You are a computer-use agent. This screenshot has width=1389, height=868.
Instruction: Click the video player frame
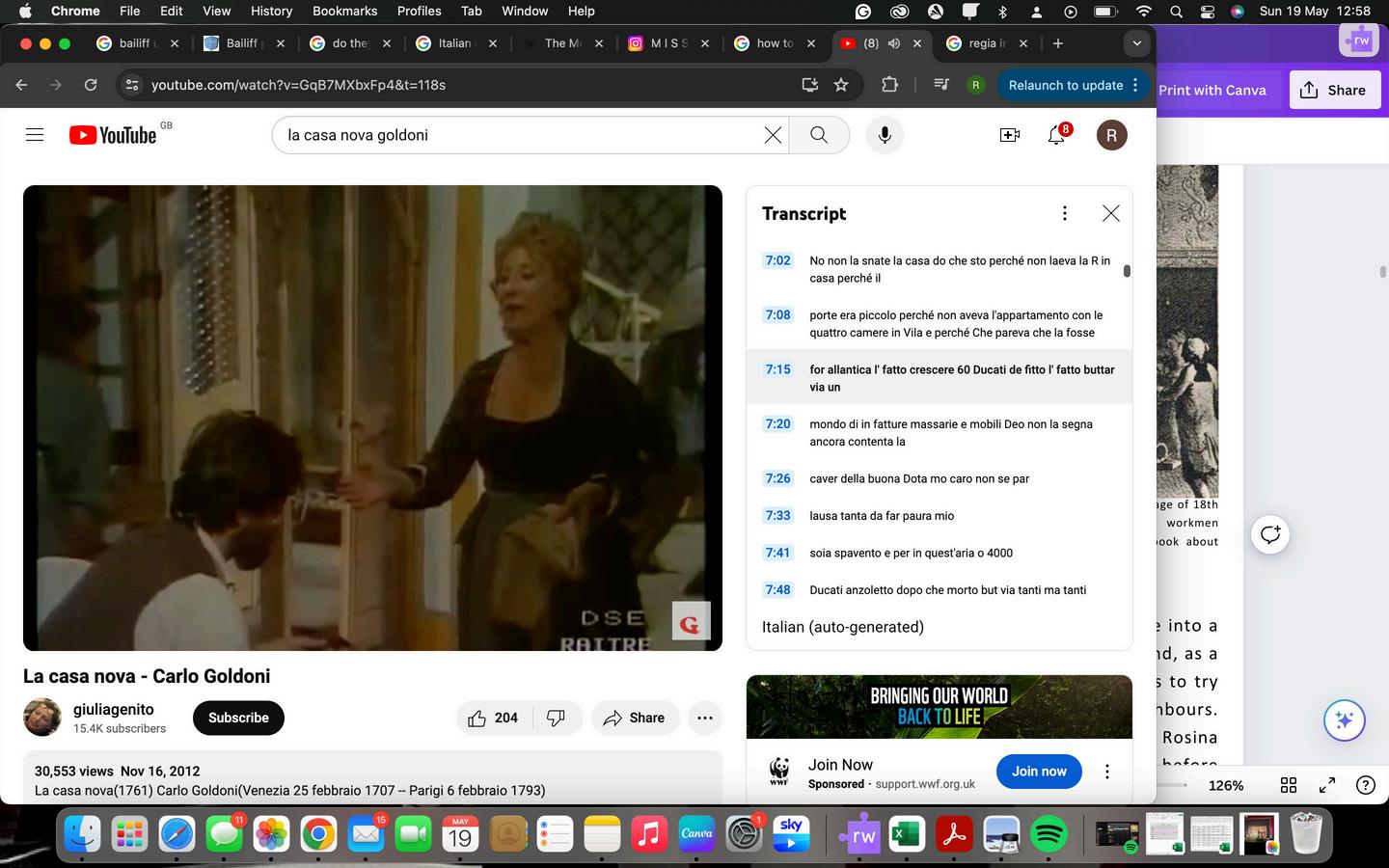point(372,418)
